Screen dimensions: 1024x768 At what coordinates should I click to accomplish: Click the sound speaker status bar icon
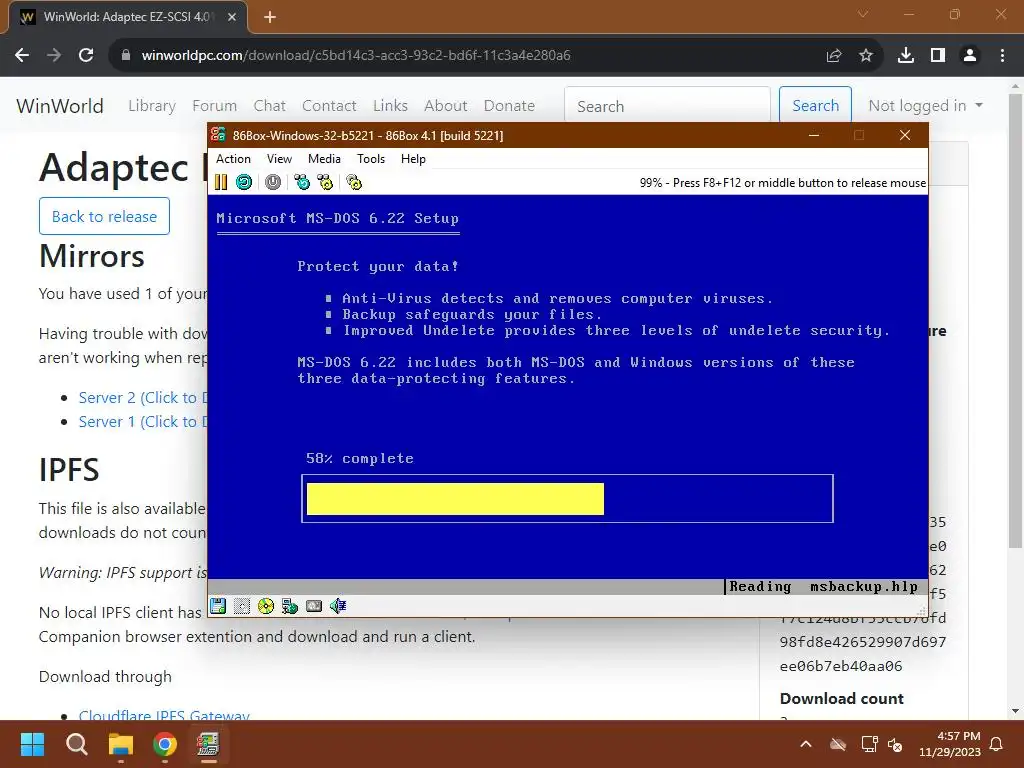[x=338, y=606]
